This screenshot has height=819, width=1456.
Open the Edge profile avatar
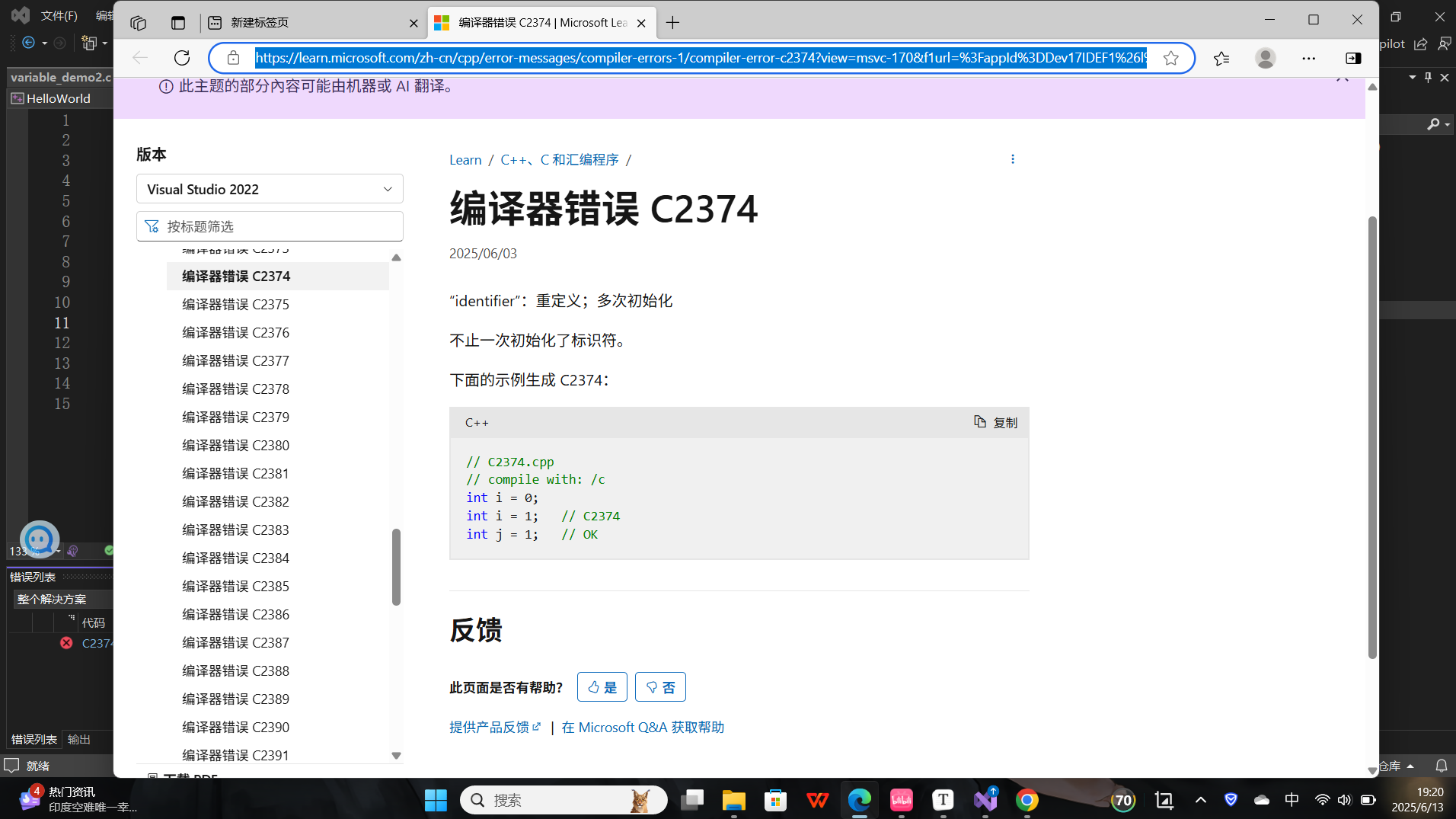coord(1266,58)
